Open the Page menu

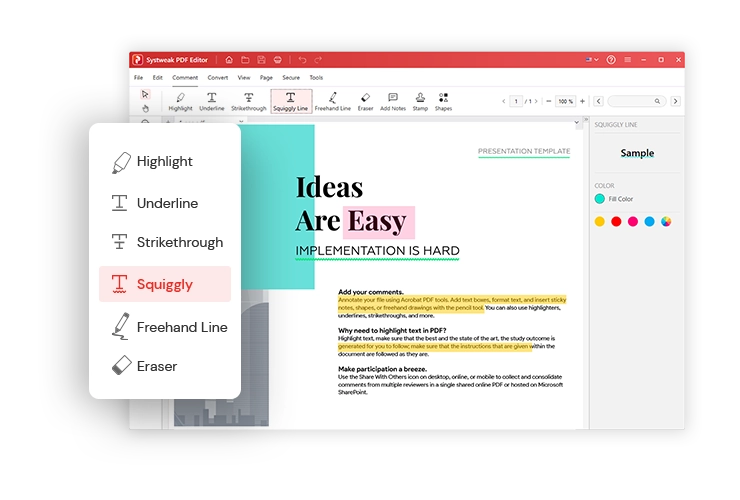click(266, 77)
